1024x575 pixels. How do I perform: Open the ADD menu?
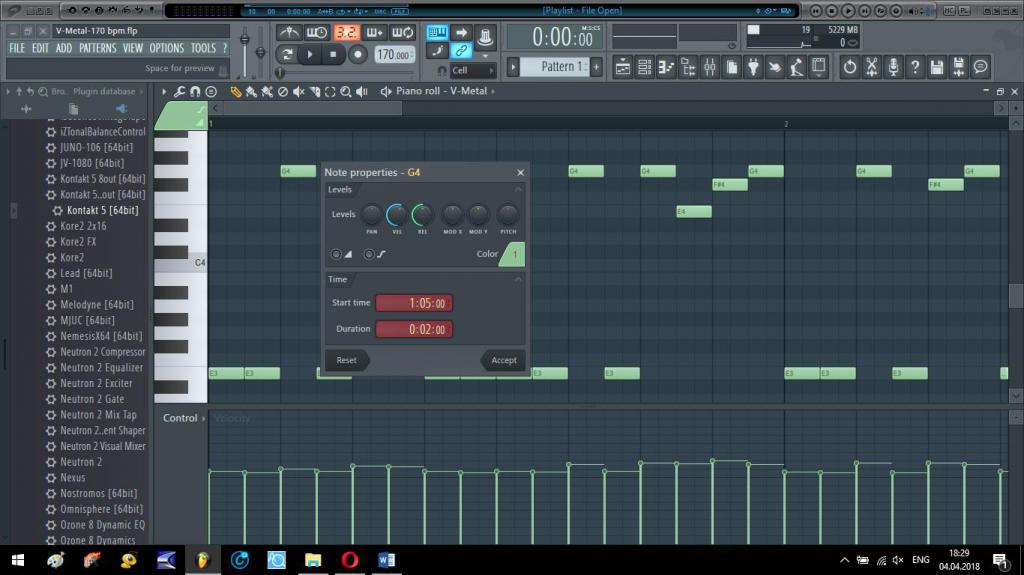64,48
